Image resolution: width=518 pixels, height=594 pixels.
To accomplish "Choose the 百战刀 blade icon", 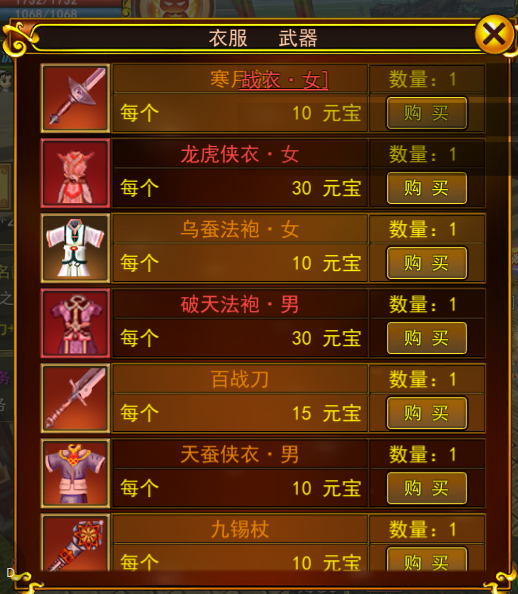I will pyautogui.click(x=75, y=398).
